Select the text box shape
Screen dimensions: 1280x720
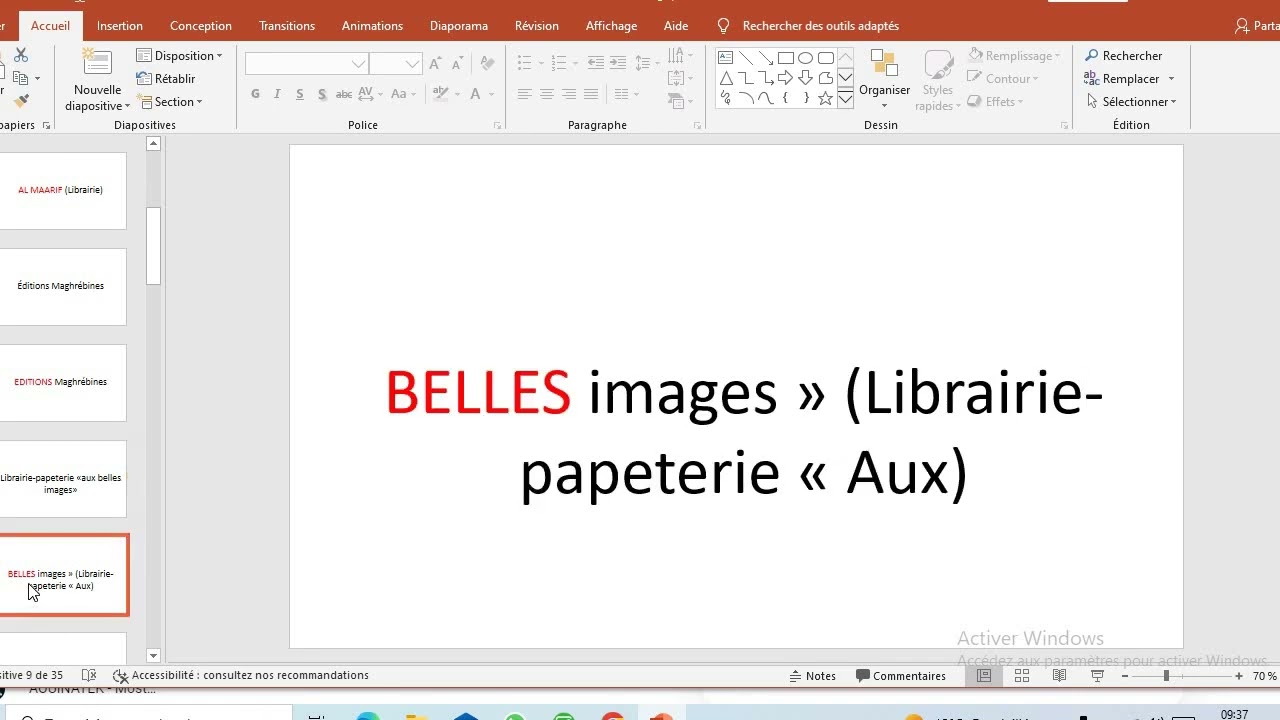click(x=726, y=58)
